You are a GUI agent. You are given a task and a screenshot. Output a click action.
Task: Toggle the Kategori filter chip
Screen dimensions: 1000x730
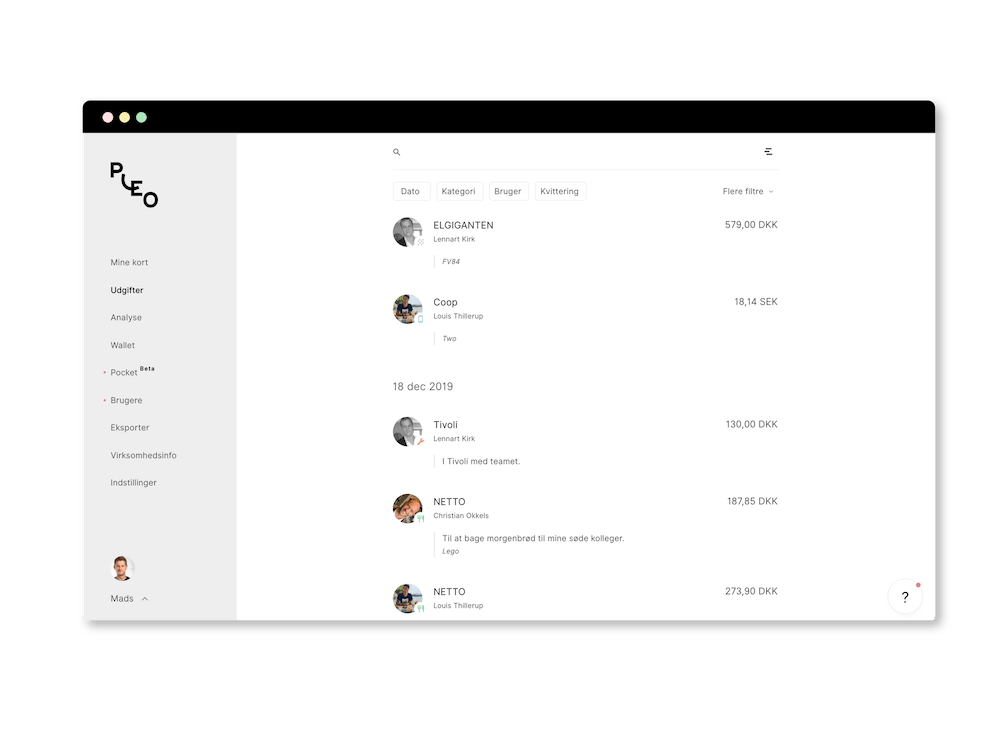(459, 191)
